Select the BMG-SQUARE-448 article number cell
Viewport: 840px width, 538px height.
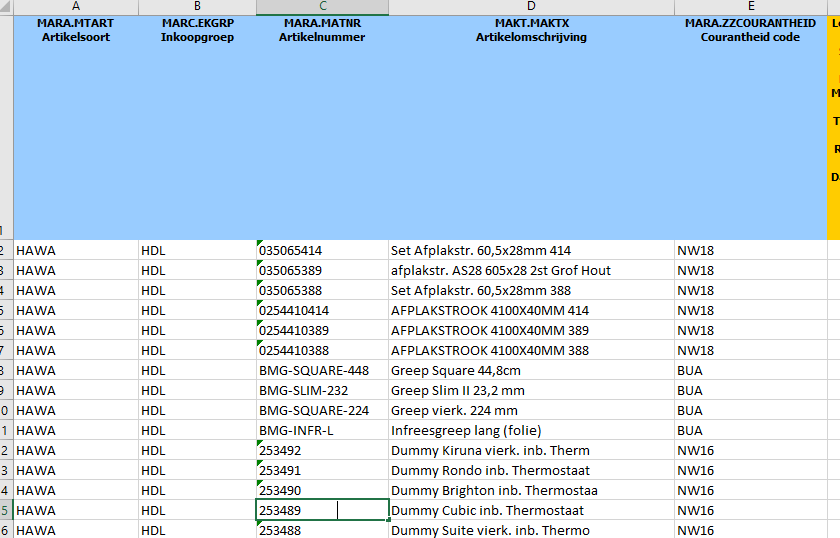point(322,370)
